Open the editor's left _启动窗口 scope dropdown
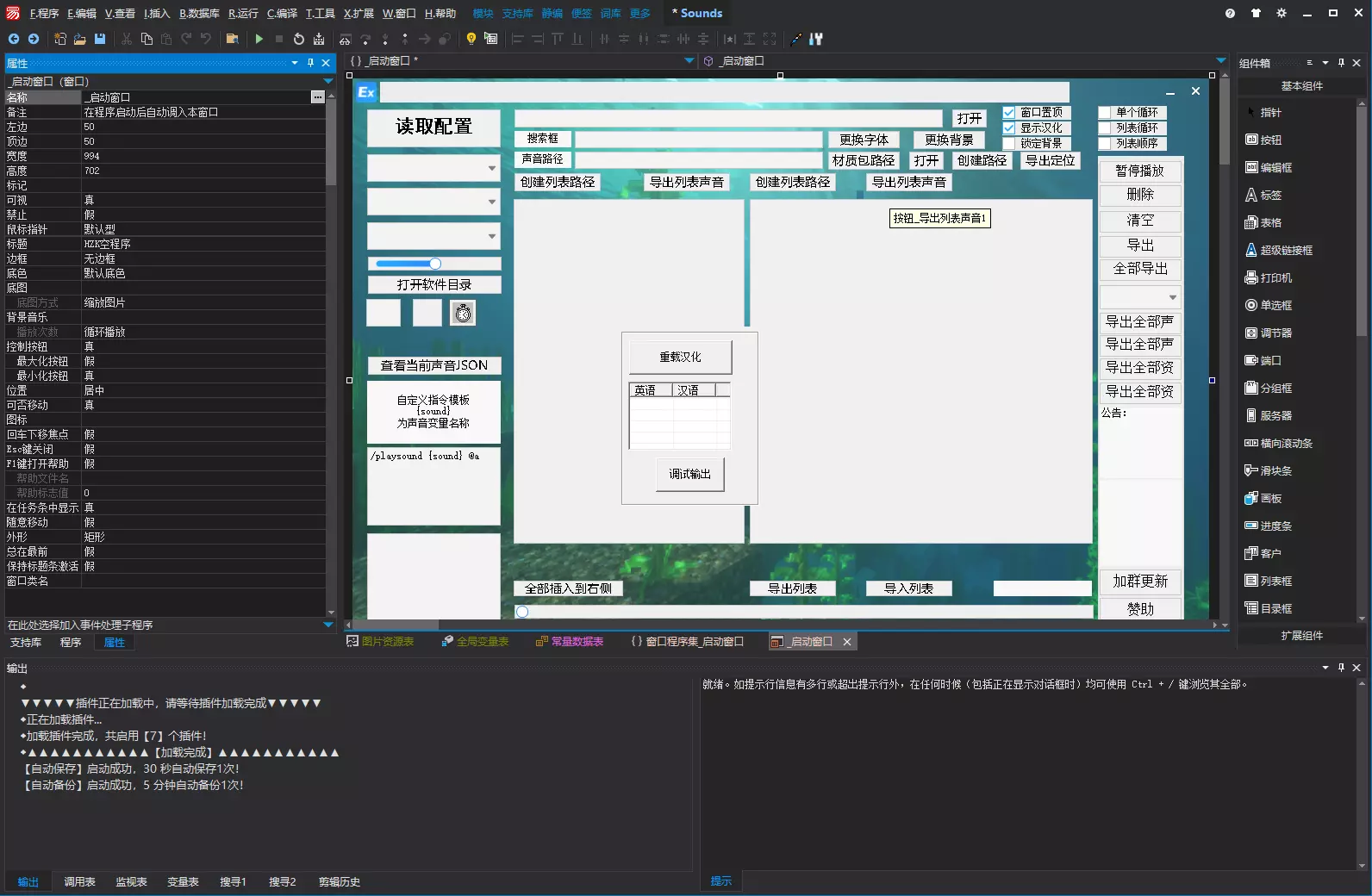The image size is (1372, 896). click(x=689, y=61)
